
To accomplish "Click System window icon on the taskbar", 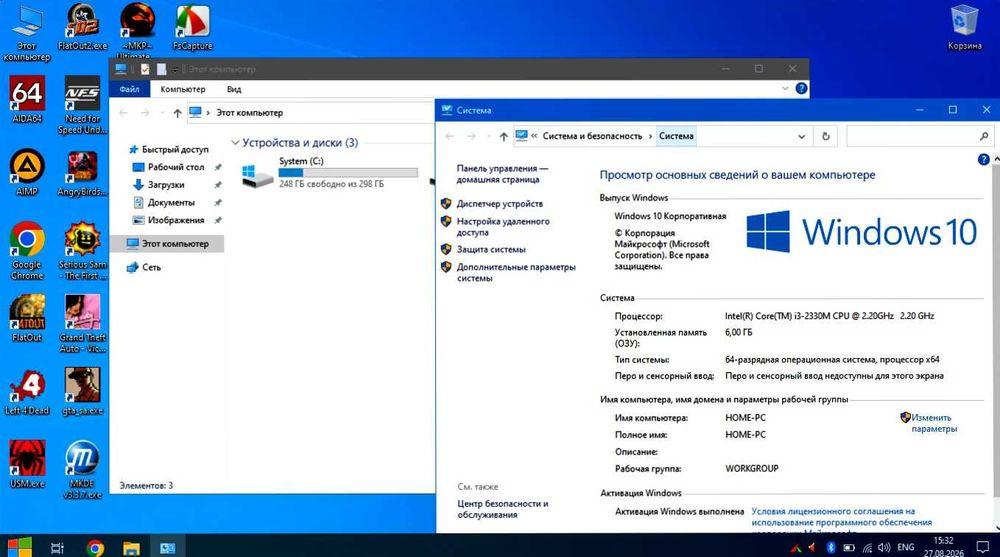I will 168,547.
